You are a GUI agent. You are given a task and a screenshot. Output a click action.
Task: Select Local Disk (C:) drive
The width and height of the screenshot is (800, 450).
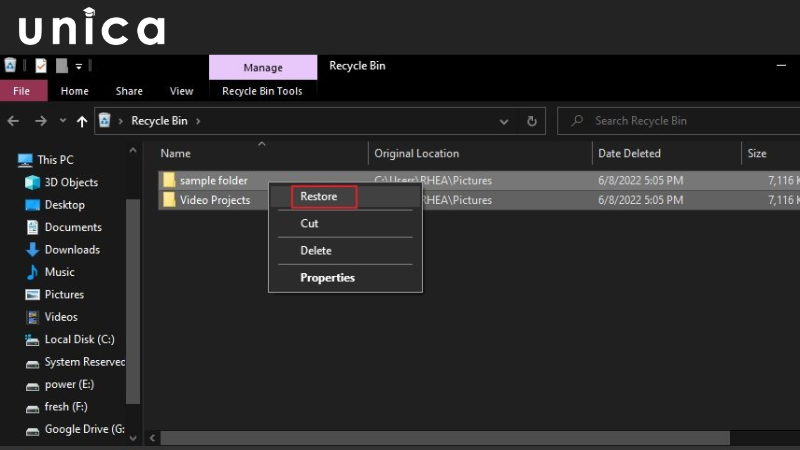coord(79,339)
